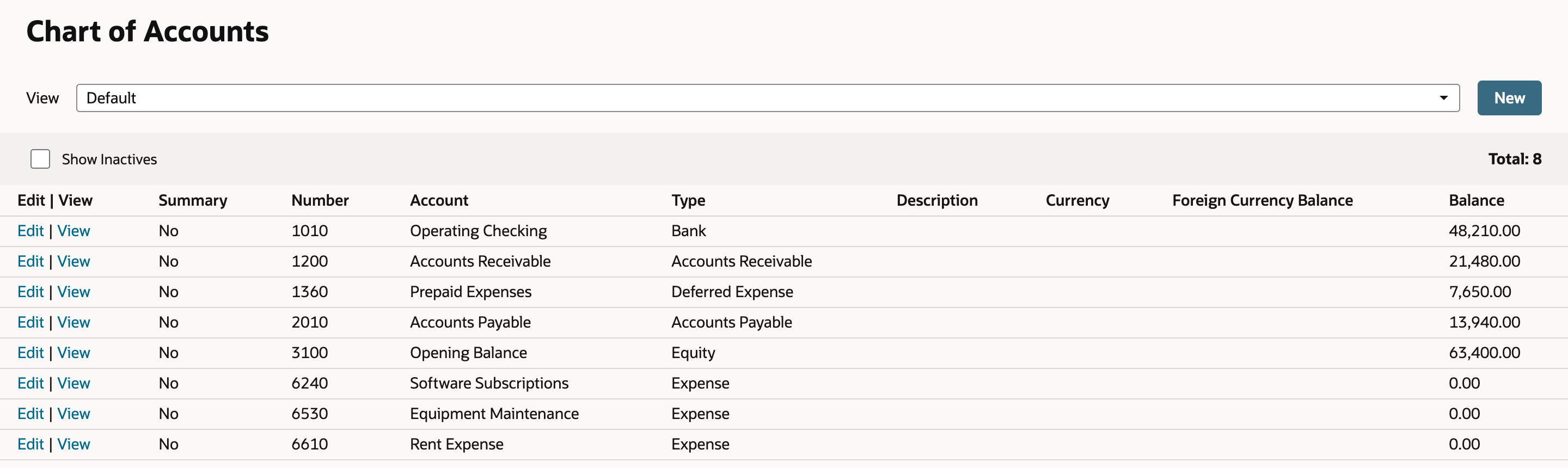Screen dimensions: 1568x468
Task: Edit the Accounts Receivable row
Action: point(30,261)
